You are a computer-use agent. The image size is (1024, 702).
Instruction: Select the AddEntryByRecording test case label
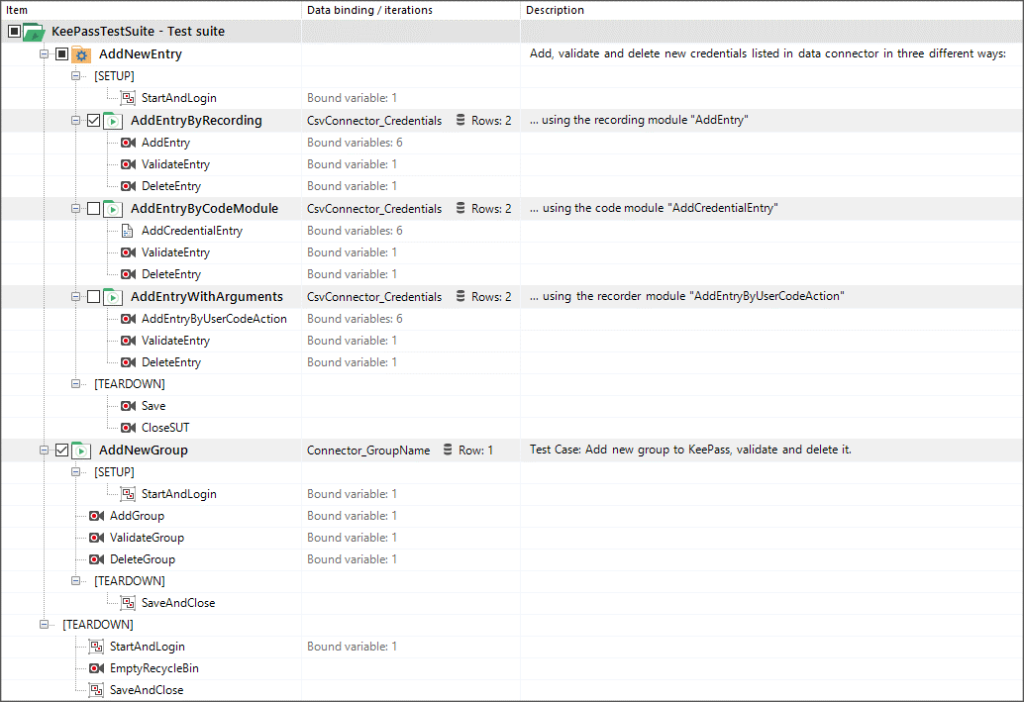click(196, 120)
